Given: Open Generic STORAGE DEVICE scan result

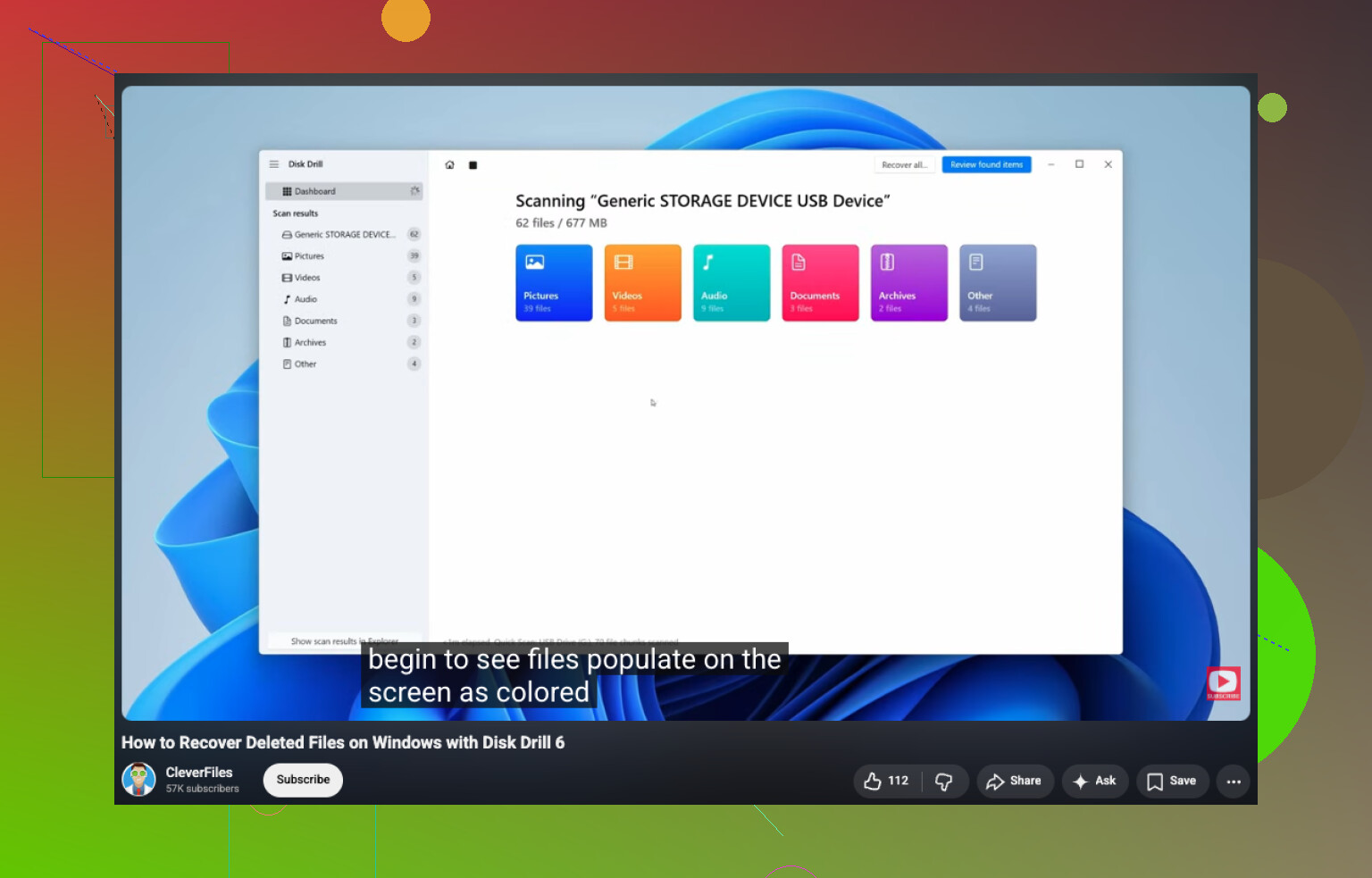Looking at the screenshot, I should tap(344, 235).
